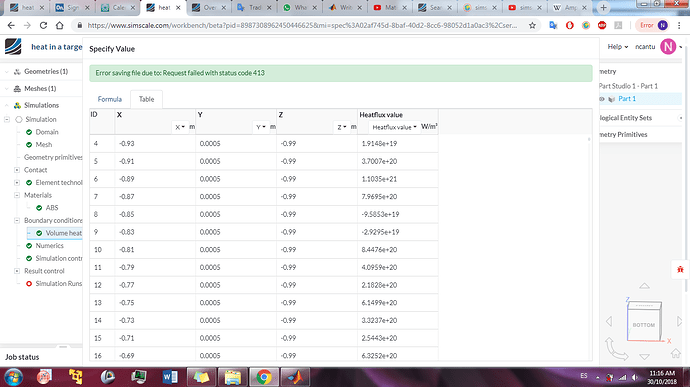Switch to the Wikipedia browser tab
The width and height of the screenshot is (690, 387).
point(569,7)
